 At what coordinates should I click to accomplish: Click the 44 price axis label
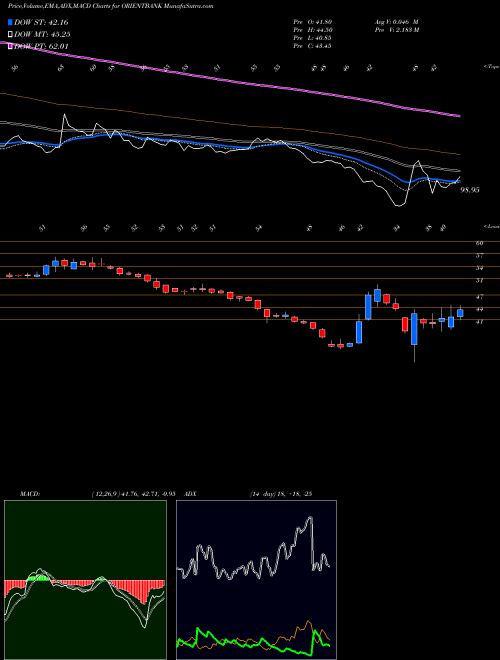(x=479, y=309)
